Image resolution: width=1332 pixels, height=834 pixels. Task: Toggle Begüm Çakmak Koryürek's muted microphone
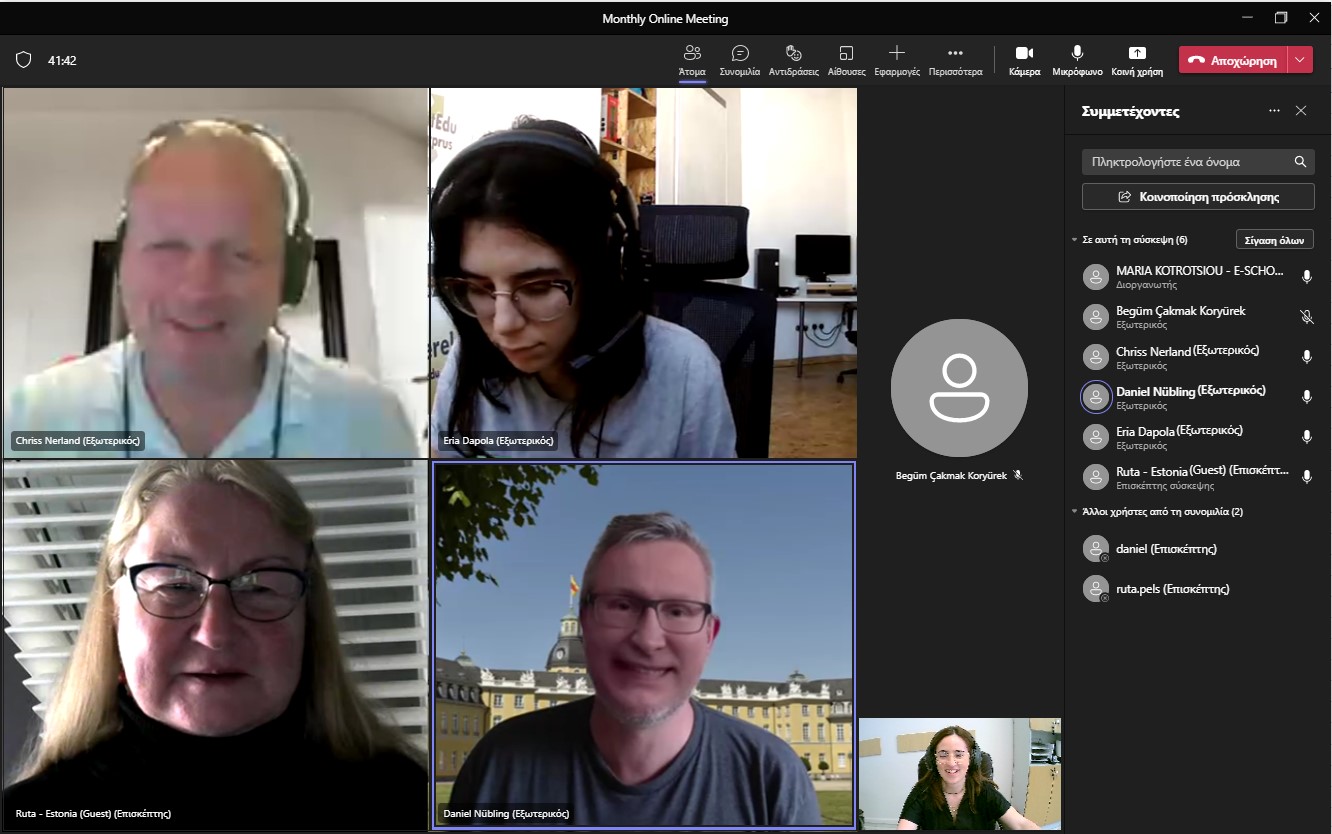[x=1306, y=317]
